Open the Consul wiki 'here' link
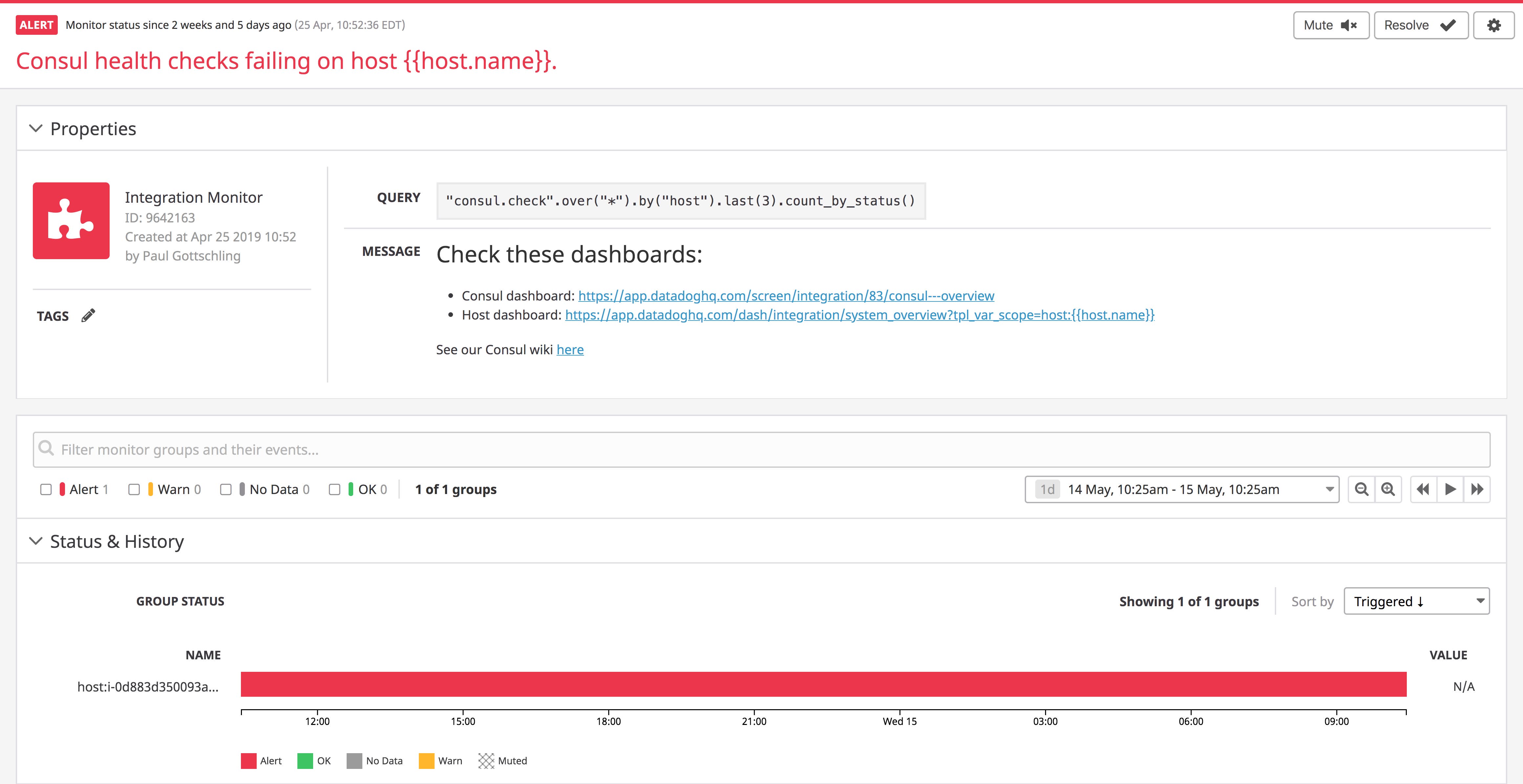This screenshot has width=1523, height=784. (x=569, y=350)
